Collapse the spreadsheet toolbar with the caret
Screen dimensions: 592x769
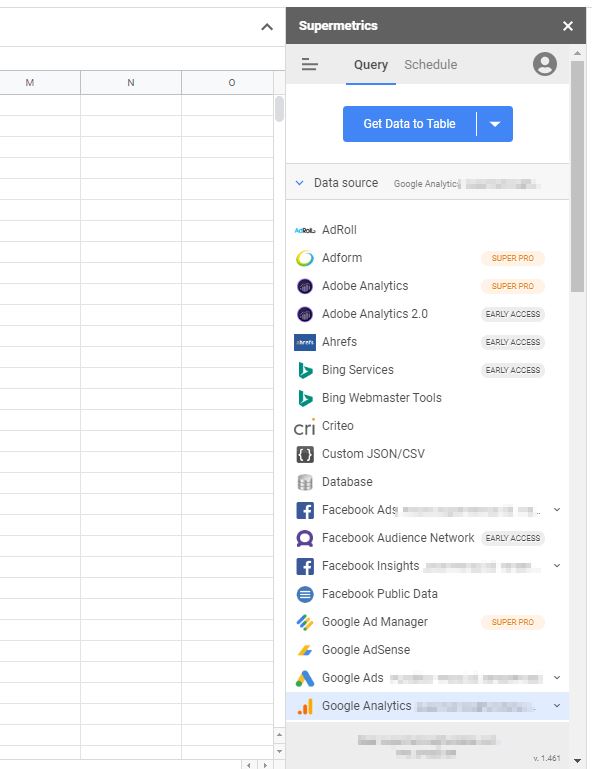click(267, 27)
